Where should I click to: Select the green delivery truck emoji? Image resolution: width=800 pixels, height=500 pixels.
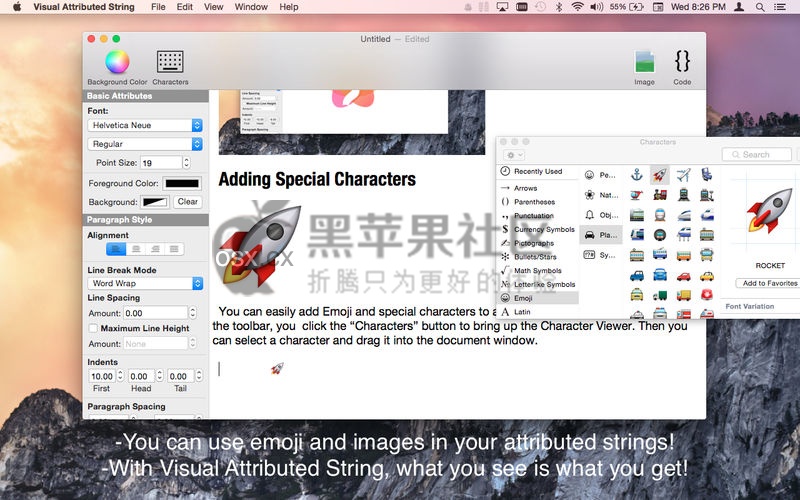(x=660, y=295)
